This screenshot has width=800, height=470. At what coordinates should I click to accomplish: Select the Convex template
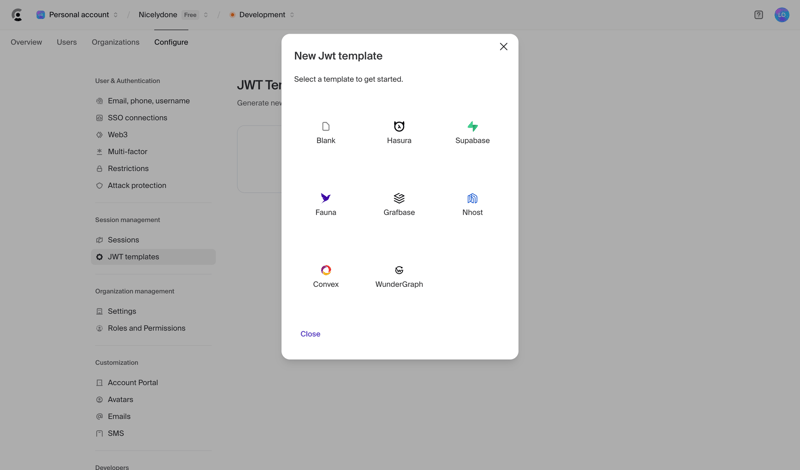click(326, 277)
